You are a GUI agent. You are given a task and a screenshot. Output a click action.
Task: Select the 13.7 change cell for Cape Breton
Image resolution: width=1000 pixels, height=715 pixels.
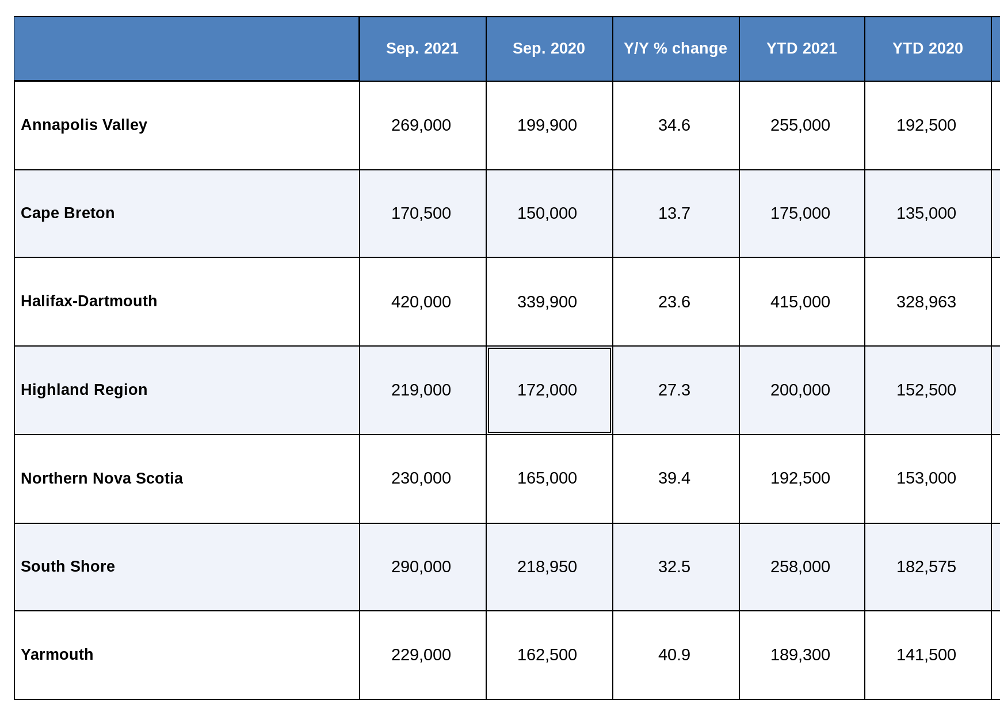point(675,214)
